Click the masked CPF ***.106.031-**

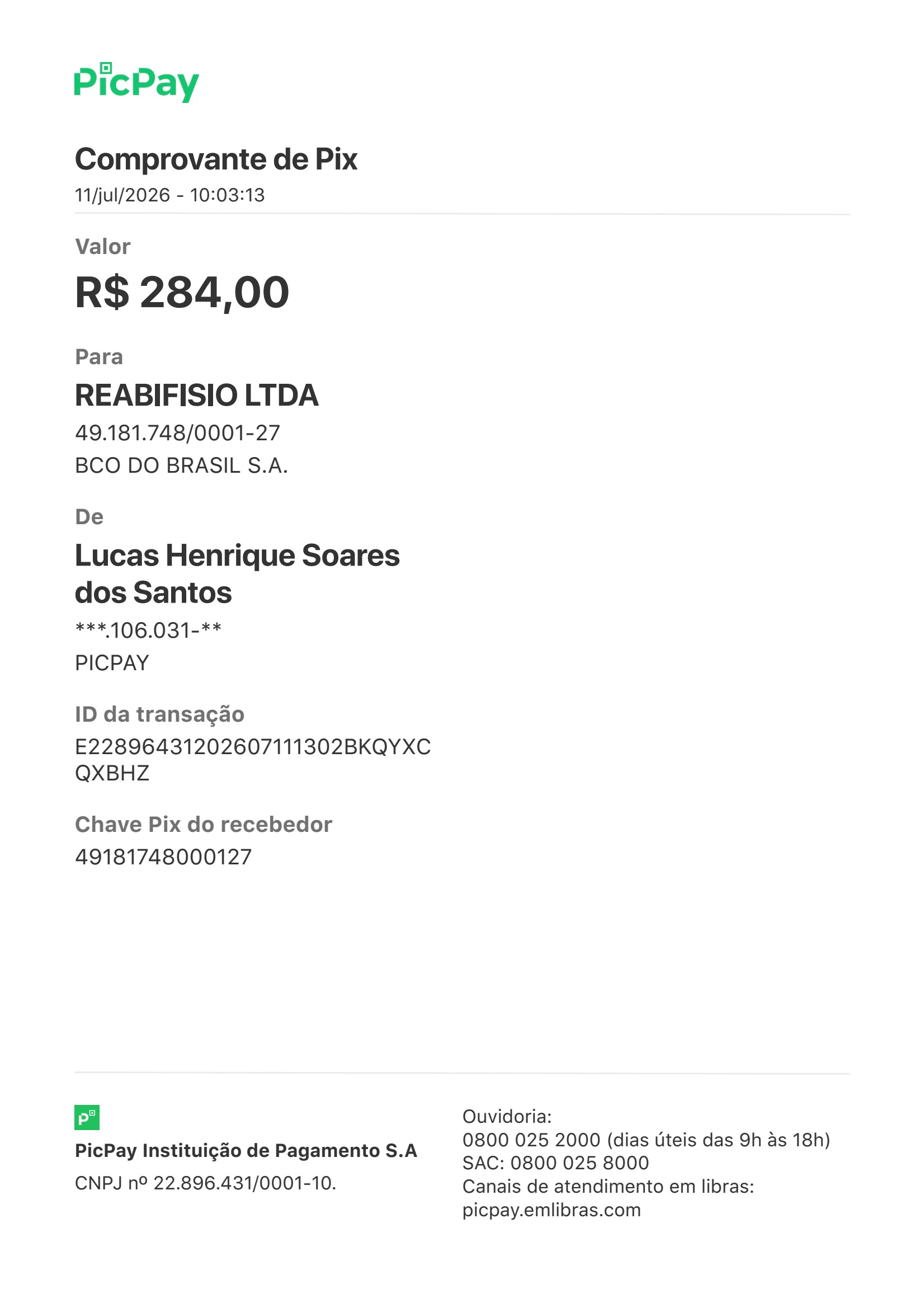[x=148, y=631]
